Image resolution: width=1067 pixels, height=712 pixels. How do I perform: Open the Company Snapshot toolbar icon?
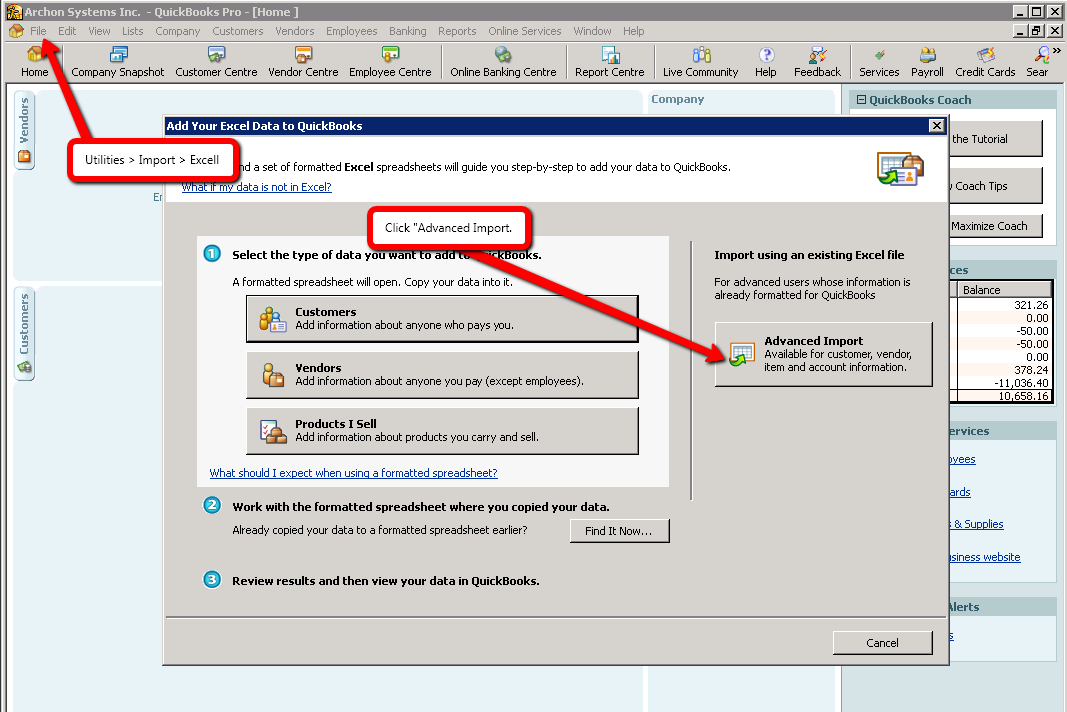tap(118, 62)
